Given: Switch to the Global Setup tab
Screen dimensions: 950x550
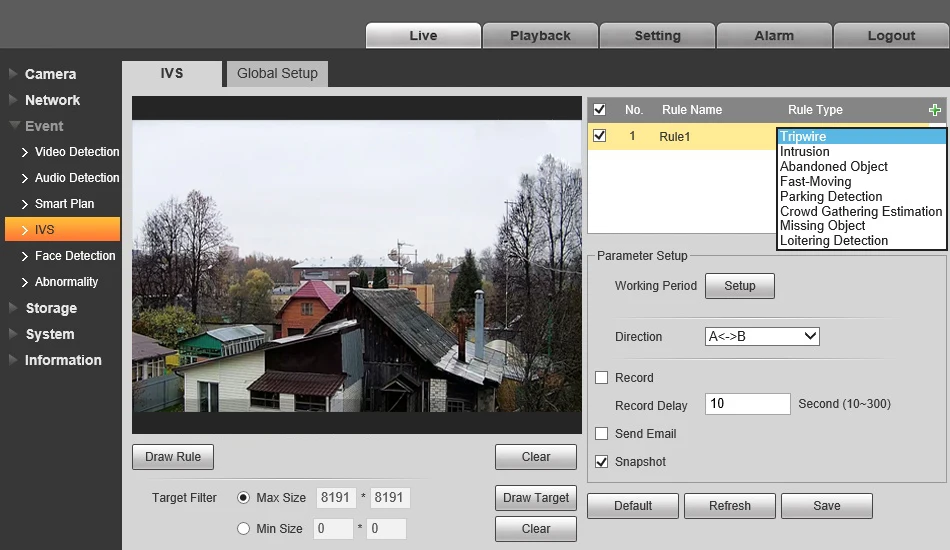Looking at the screenshot, I should 277,73.
